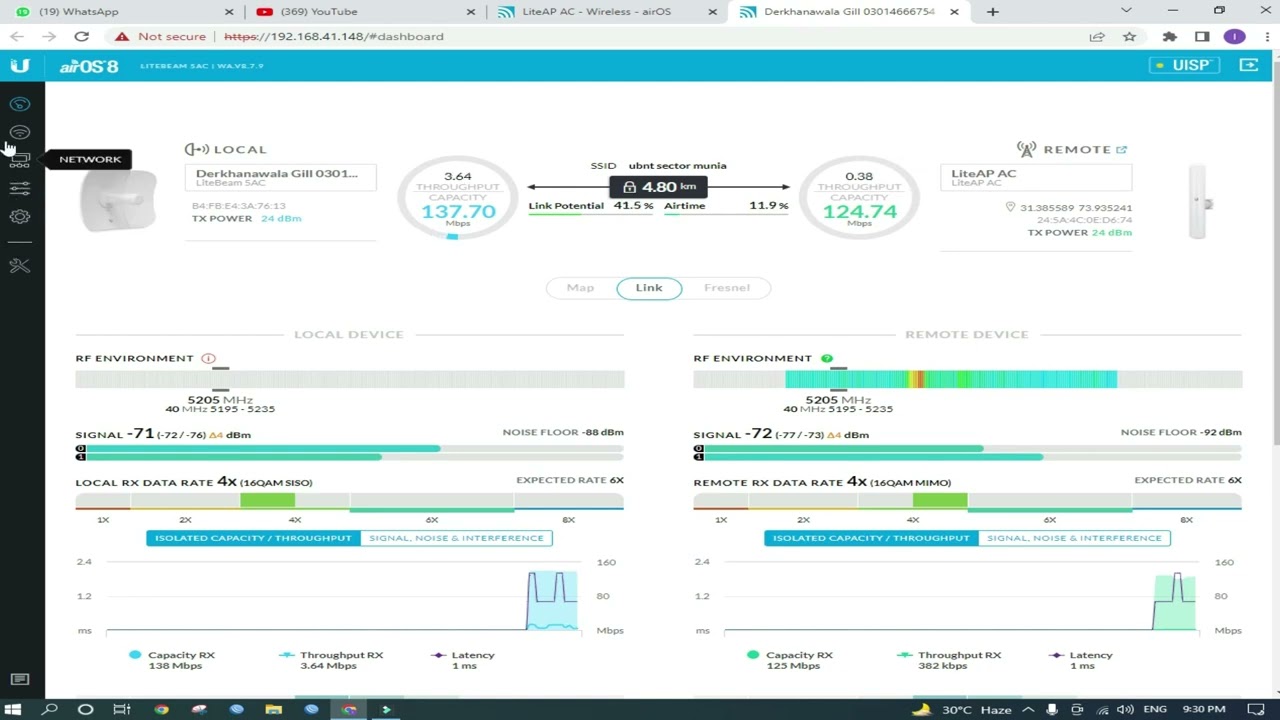
Task: Open the browser side panel icon
Action: pos(1202,36)
